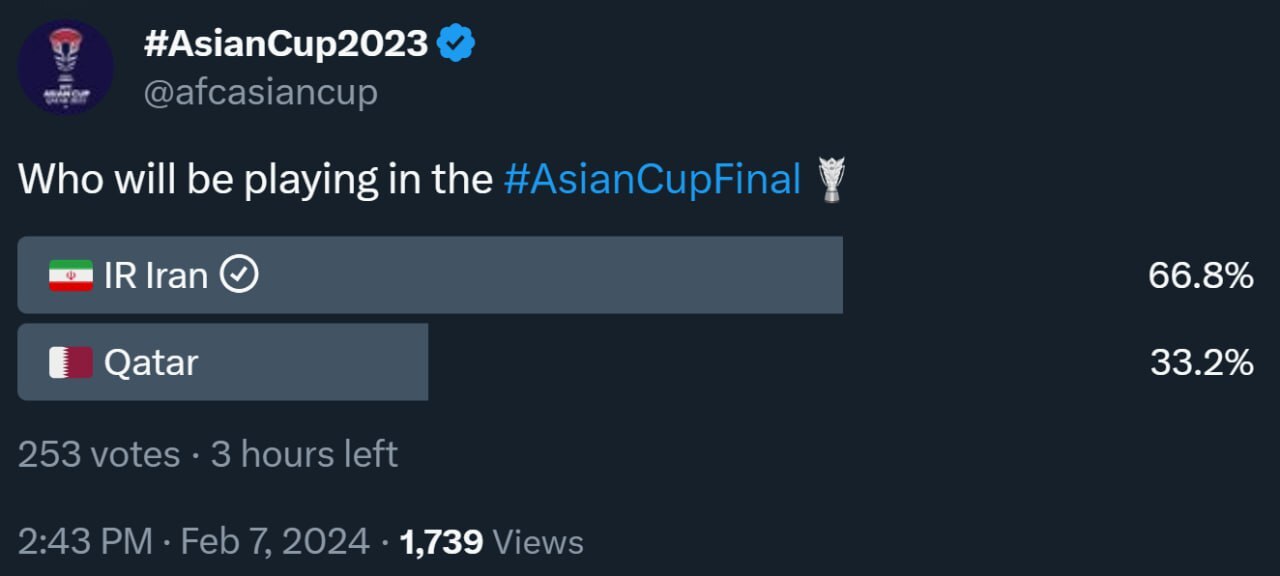Click the 253 votes count
Image resolution: width=1280 pixels, height=576 pixels.
coord(99,454)
